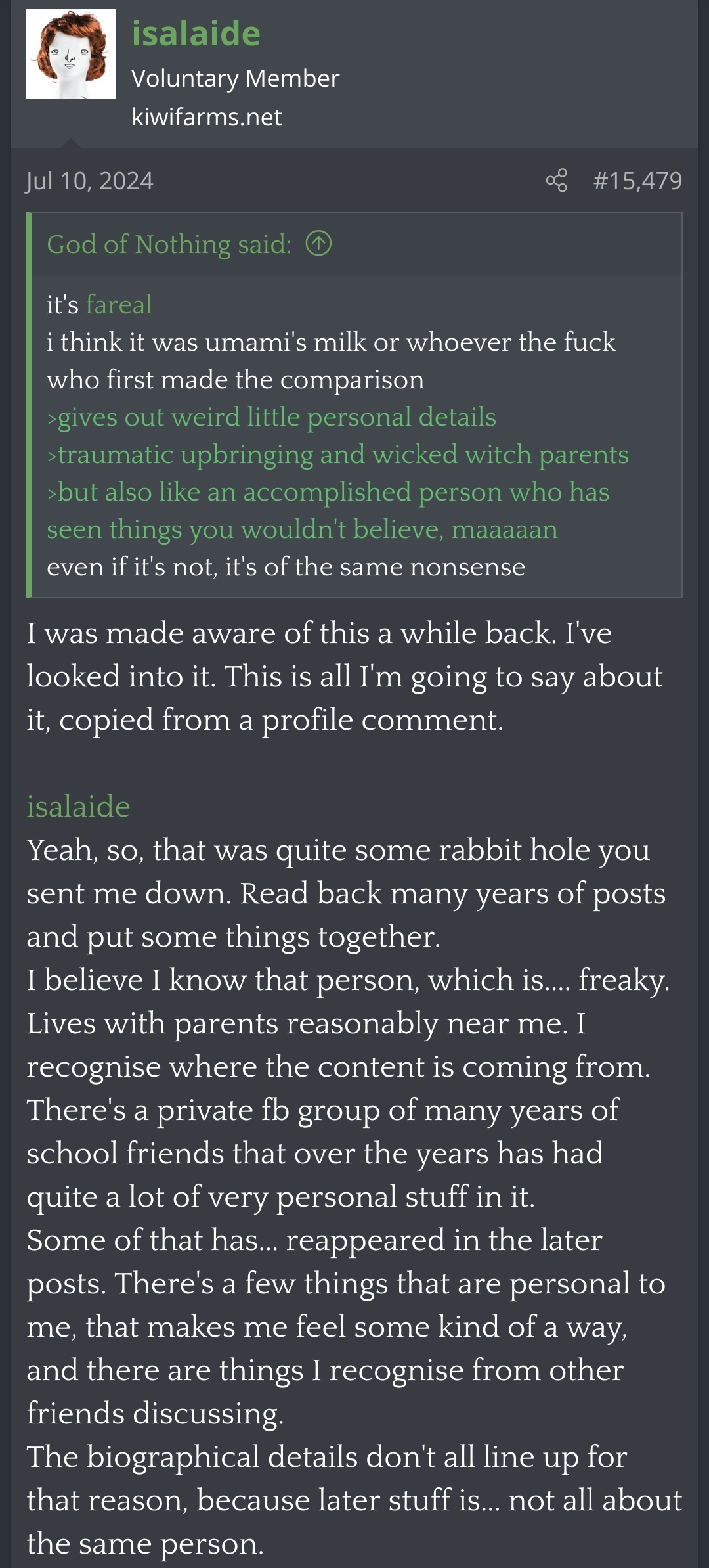Click the "Voluntary Member" user title
The height and width of the screenshot is (1568, 709).
(235, 78)
